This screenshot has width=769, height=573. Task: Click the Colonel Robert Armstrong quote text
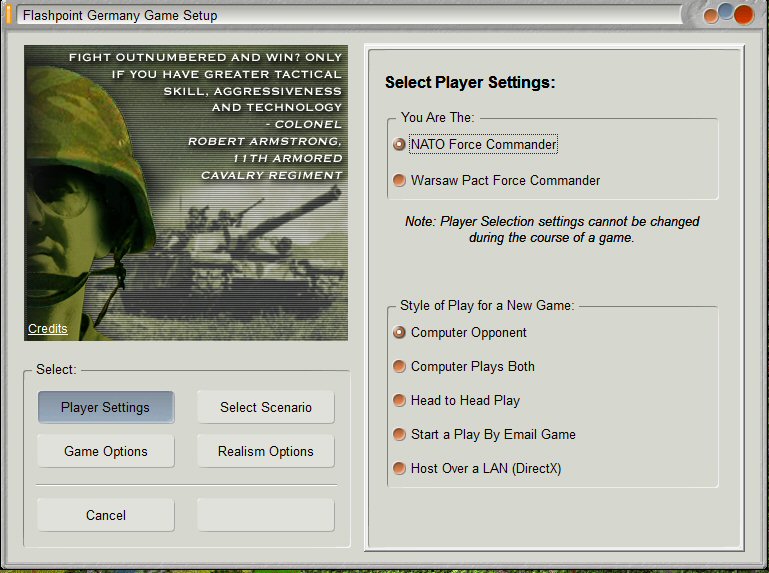coord(205,116)
